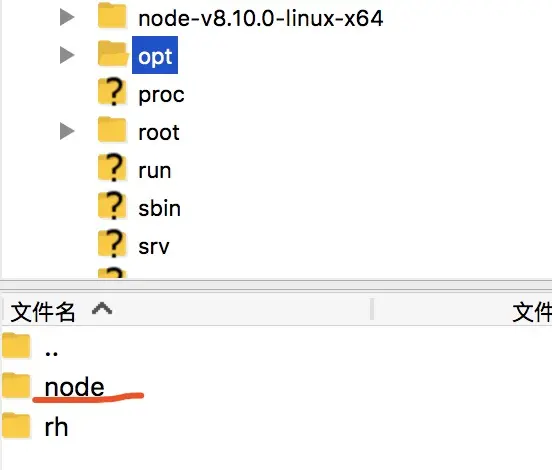Select the sbin directory label
552x470 pixels.
(x=159, y=208)
